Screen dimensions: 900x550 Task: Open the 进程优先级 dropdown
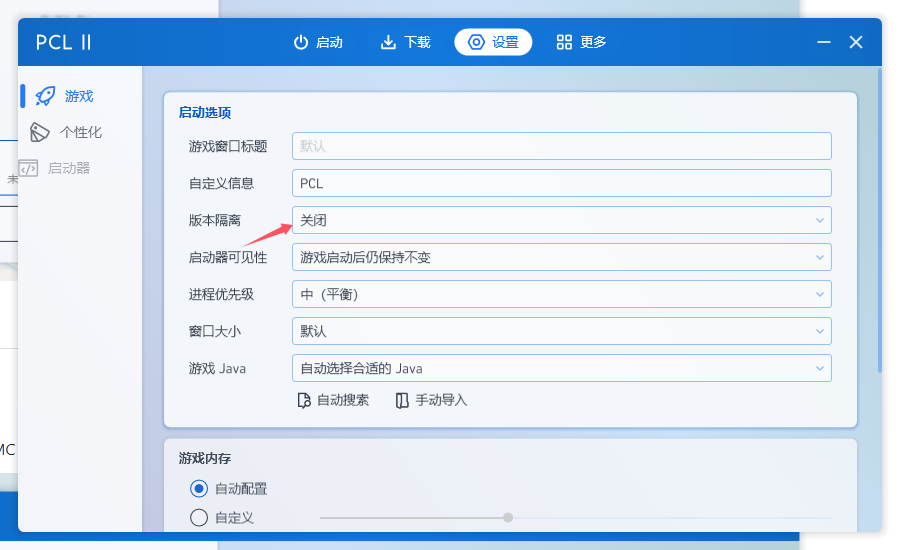point(561,294)
